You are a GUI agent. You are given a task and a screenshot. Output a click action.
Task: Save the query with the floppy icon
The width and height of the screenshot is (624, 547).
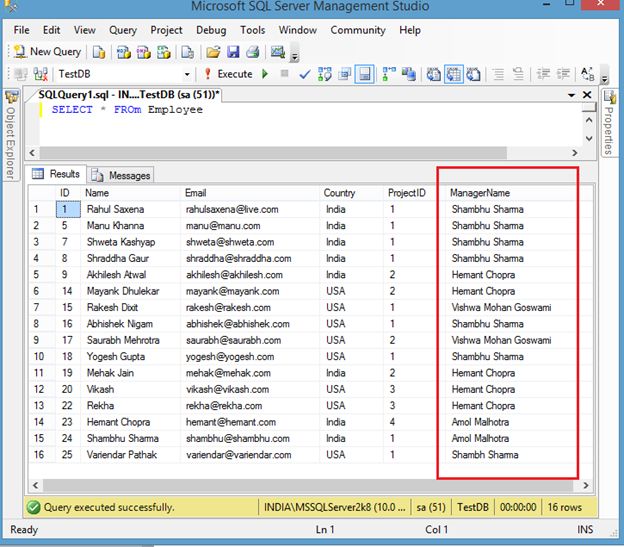pos(233,52)
